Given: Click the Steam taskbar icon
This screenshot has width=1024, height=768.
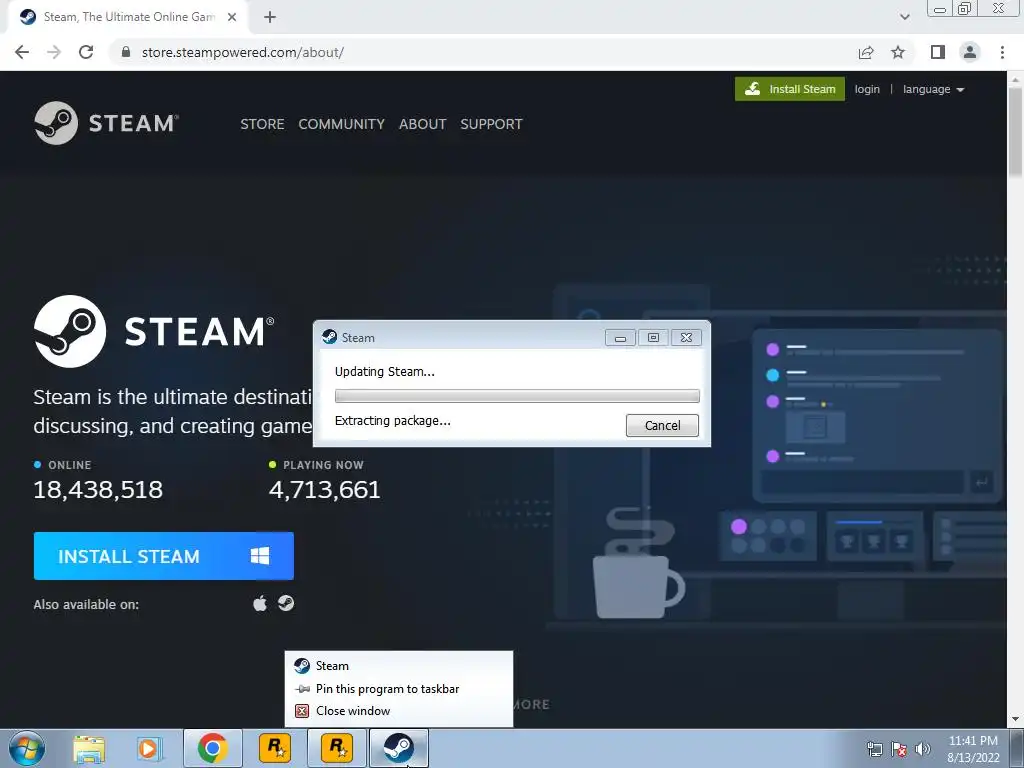Looking at the screenshot, I should (399, 748).
